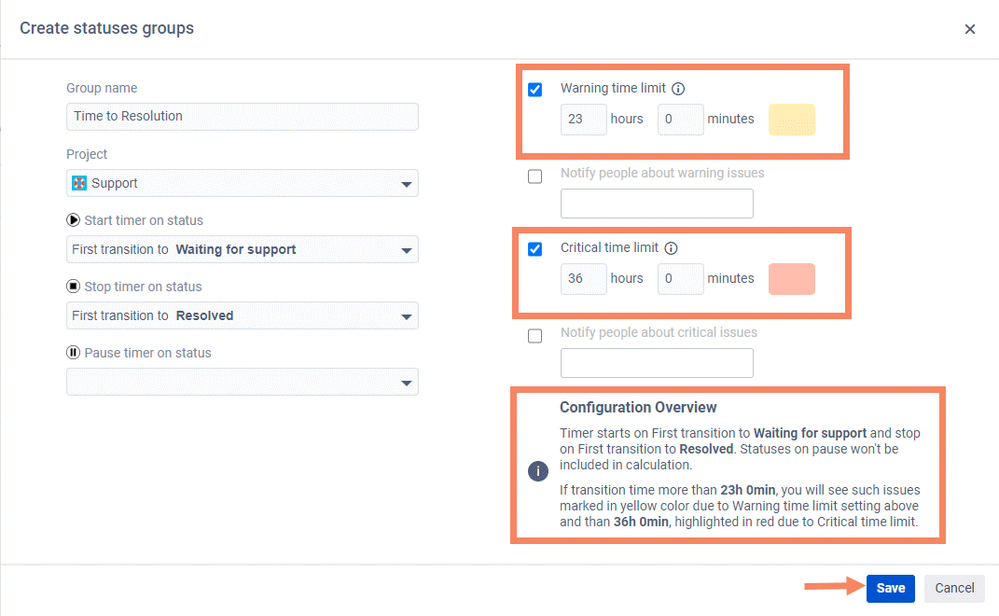Uncheck the Warning time limit checkbox

(x=535, y=89)
